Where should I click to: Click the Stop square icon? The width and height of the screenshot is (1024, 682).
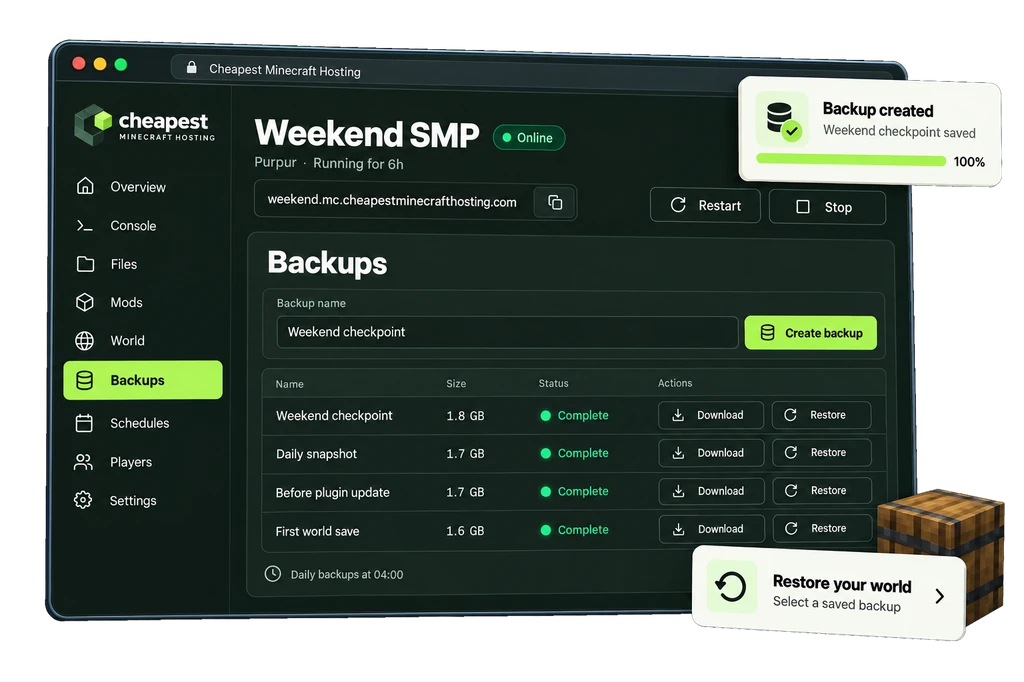[803, 207]
